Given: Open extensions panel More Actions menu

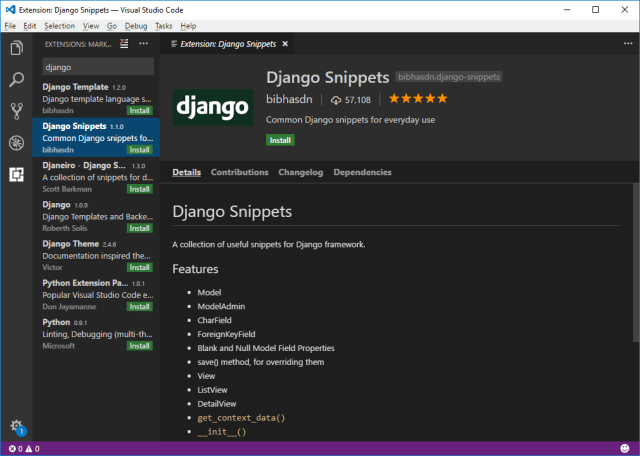Looking at the screenshot, I should pos(143,44).
